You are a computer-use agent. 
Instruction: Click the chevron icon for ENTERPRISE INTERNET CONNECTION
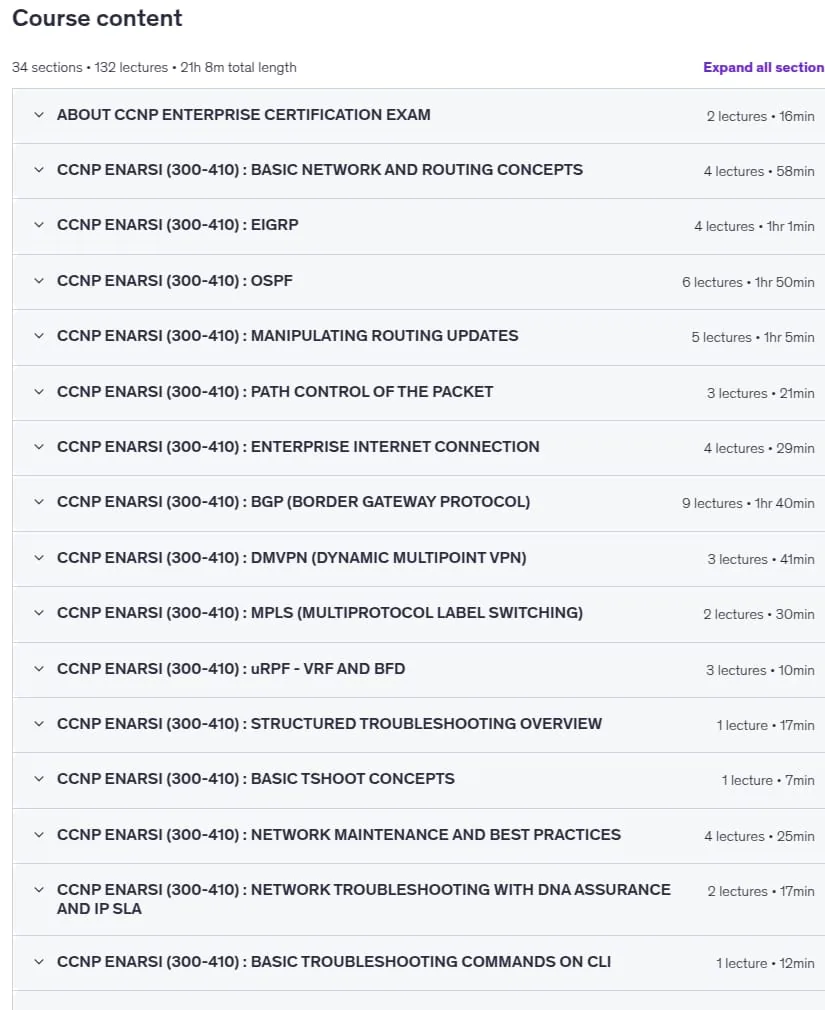(x=39, y=447)
